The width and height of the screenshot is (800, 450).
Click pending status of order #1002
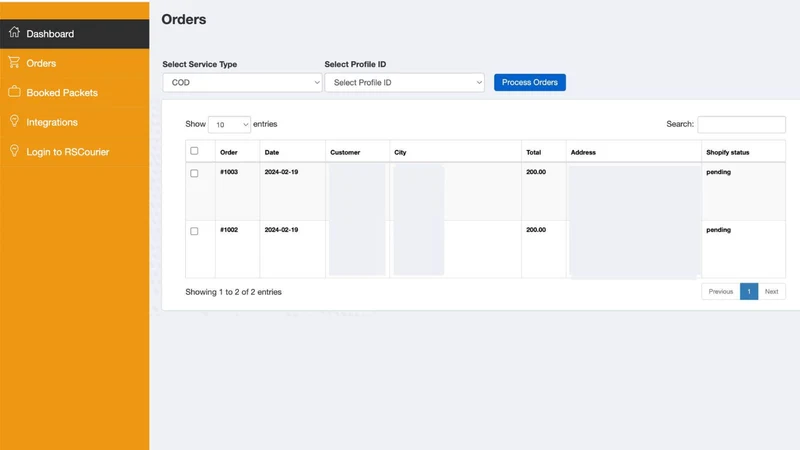pos(718,230)
